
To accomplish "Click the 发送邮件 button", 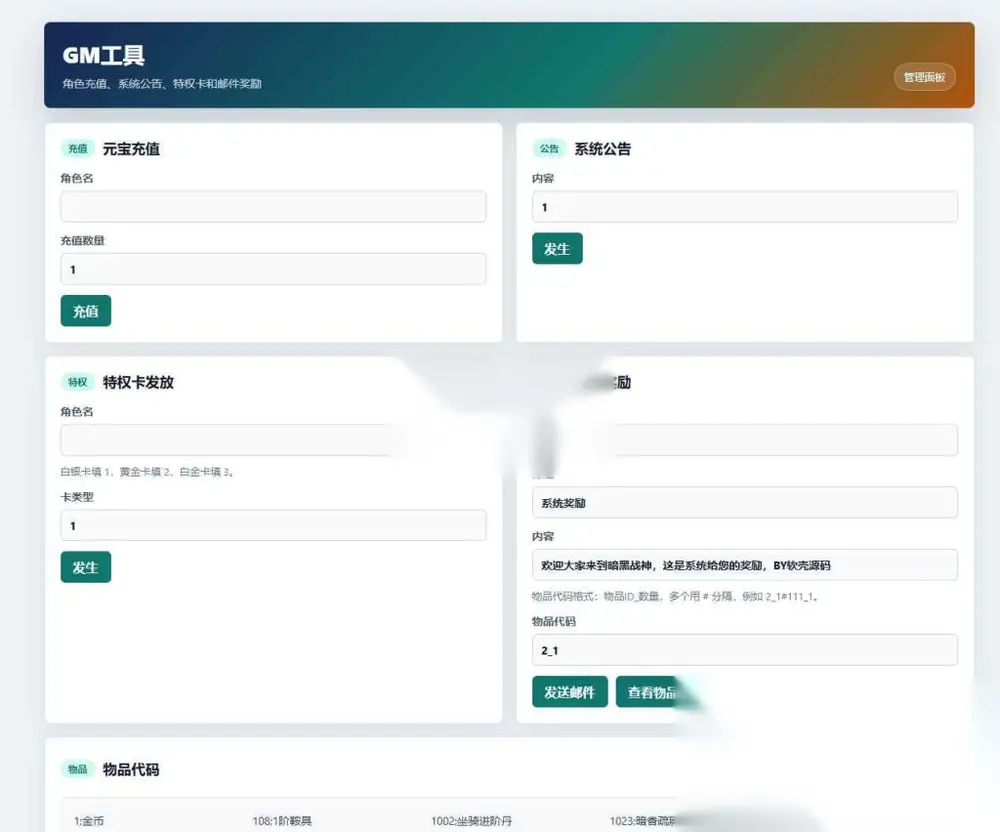I will (x=570, y=692).
